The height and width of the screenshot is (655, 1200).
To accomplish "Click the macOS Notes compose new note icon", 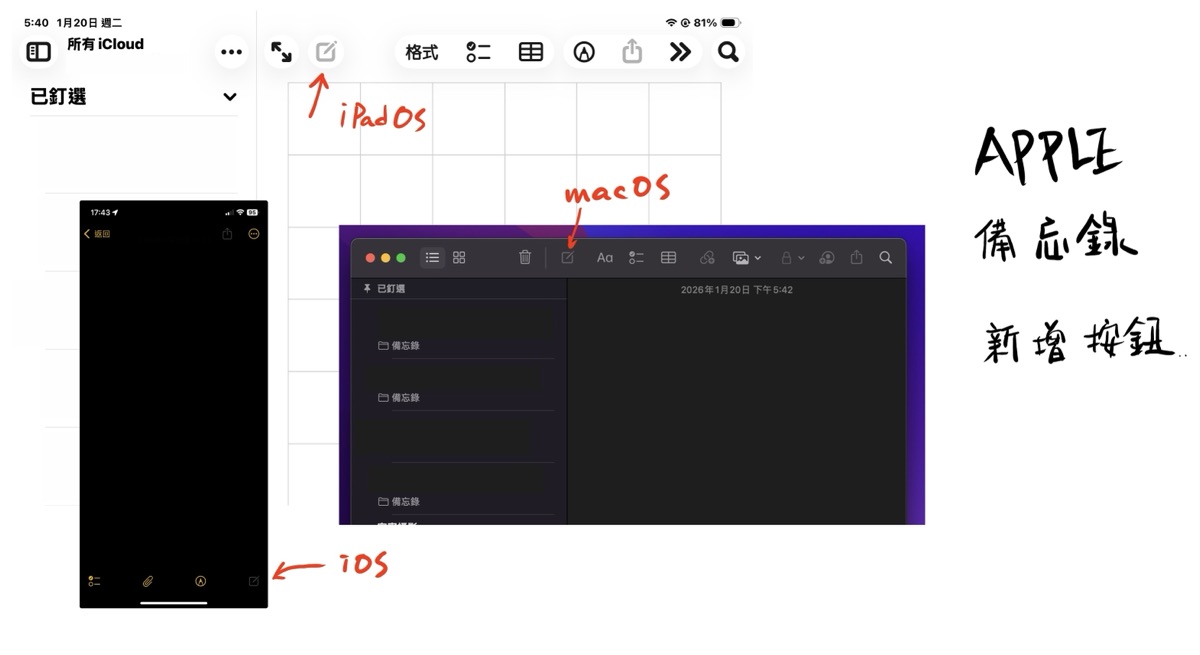I will coord(567,257).
